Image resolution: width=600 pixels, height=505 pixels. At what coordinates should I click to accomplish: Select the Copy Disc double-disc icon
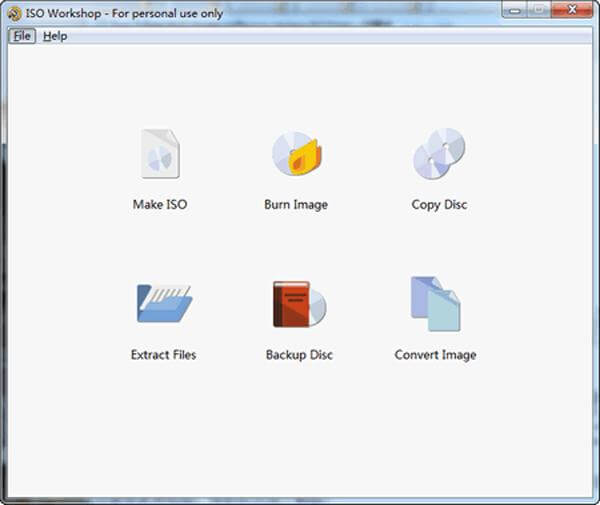(439, 153)
